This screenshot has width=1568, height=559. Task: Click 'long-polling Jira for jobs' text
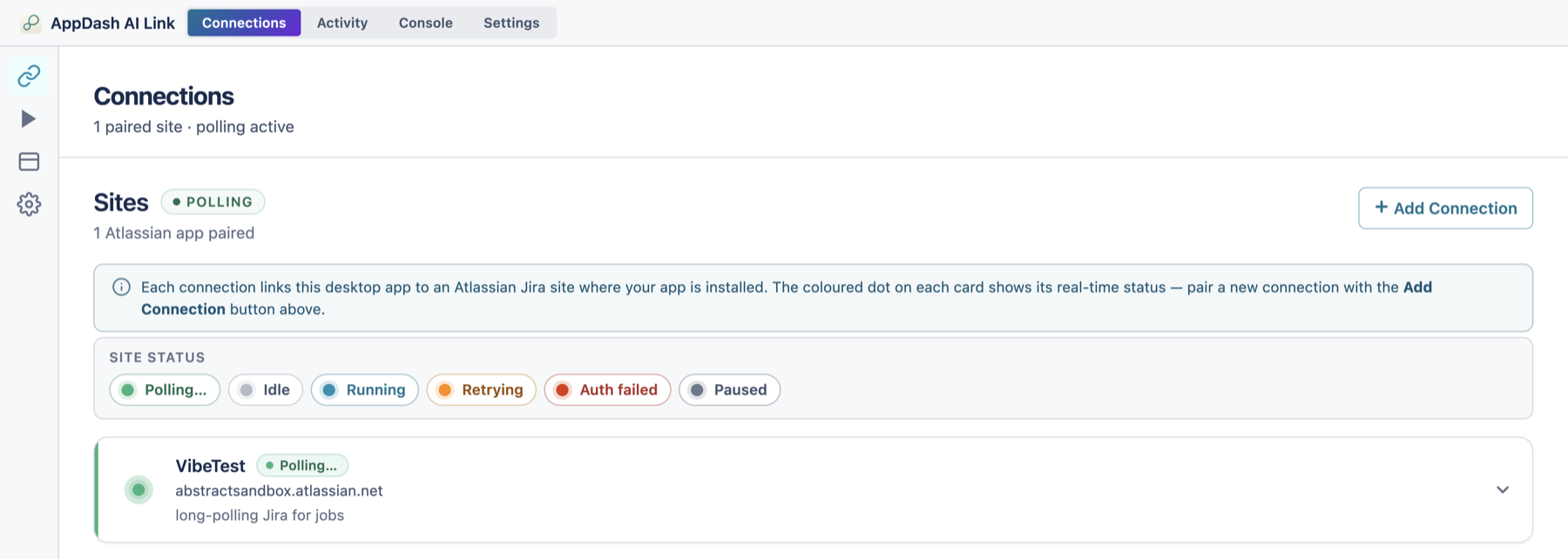tap(260, 515)
